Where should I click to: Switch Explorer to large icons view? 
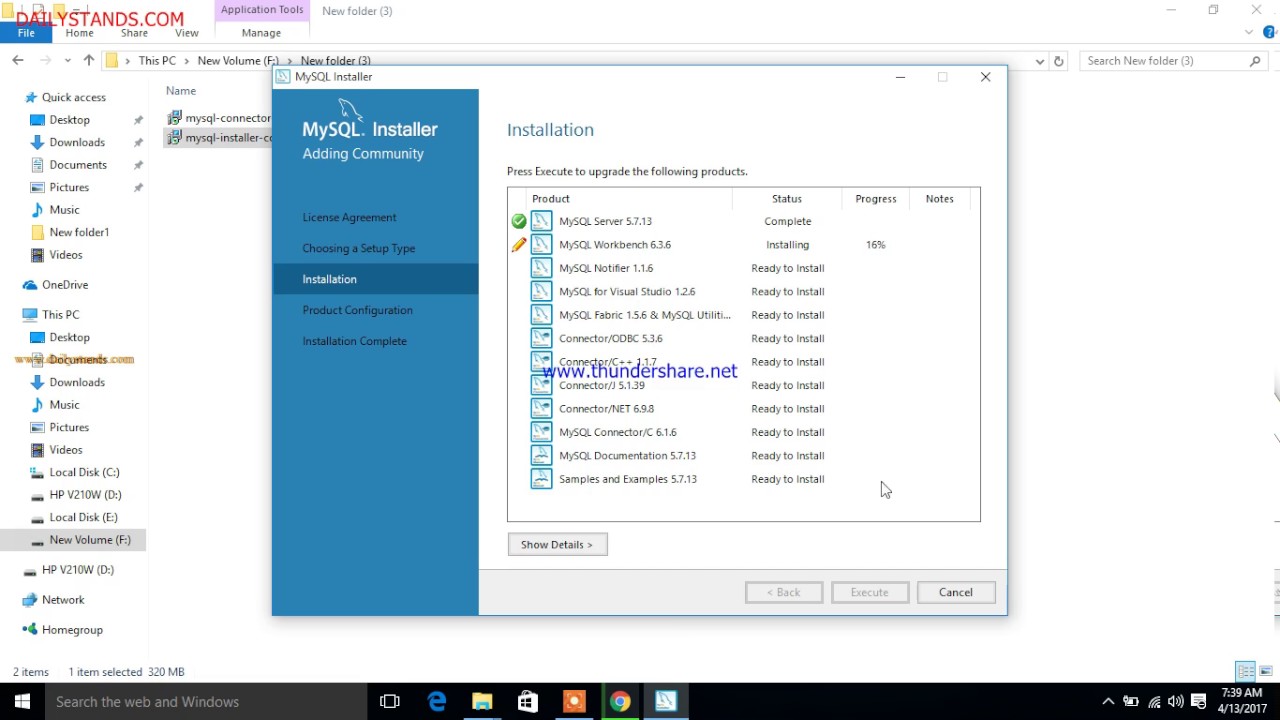tap(1265, 671)
